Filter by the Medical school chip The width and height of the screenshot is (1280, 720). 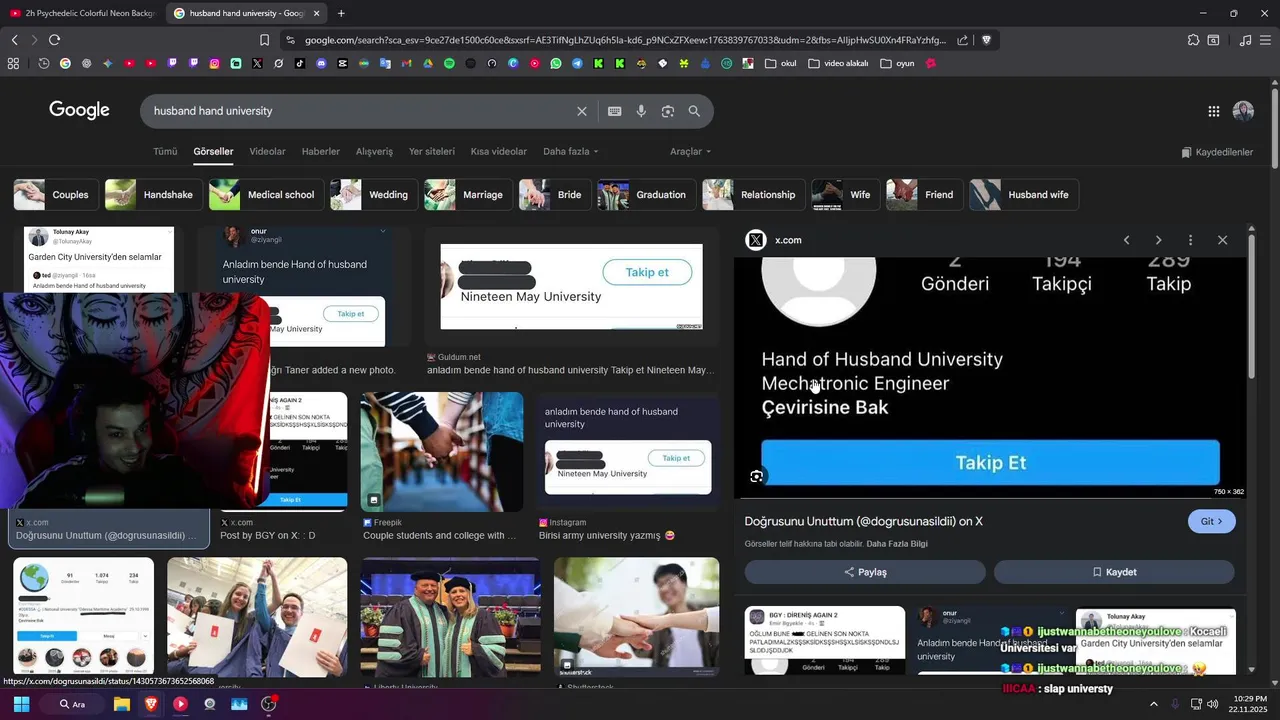click(x=266, y=195)
